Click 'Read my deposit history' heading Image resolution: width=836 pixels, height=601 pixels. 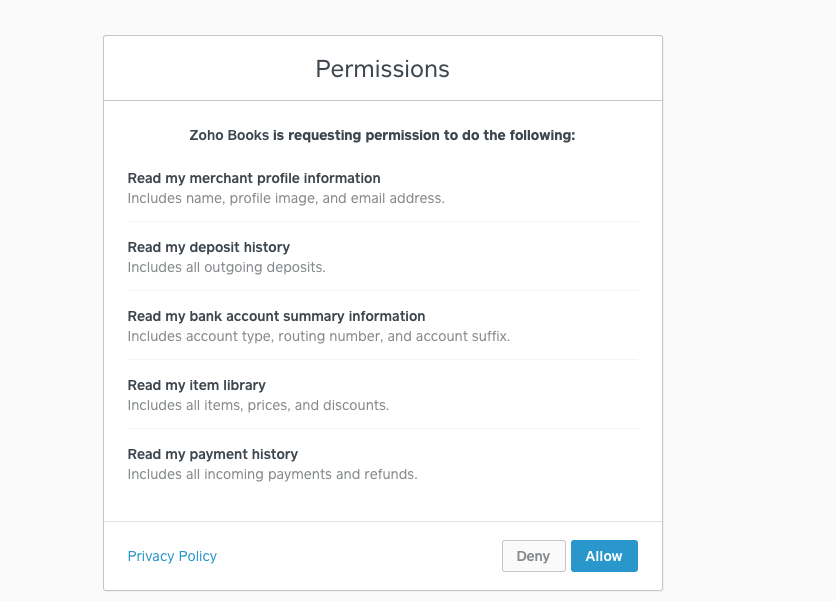208,247
